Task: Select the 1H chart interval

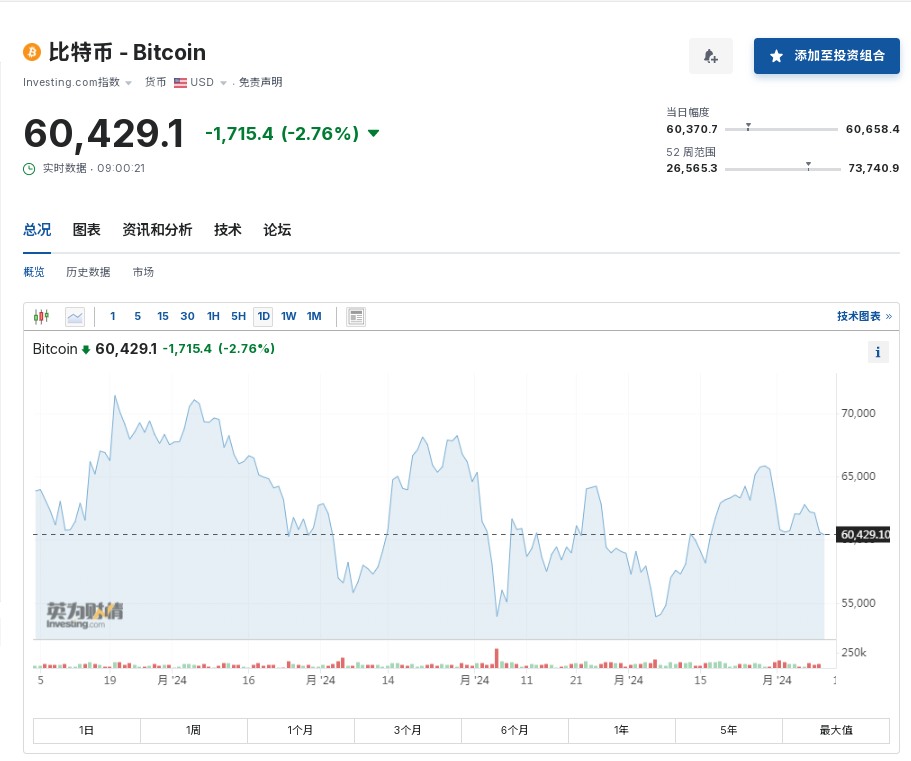Action: pos(212,316)
